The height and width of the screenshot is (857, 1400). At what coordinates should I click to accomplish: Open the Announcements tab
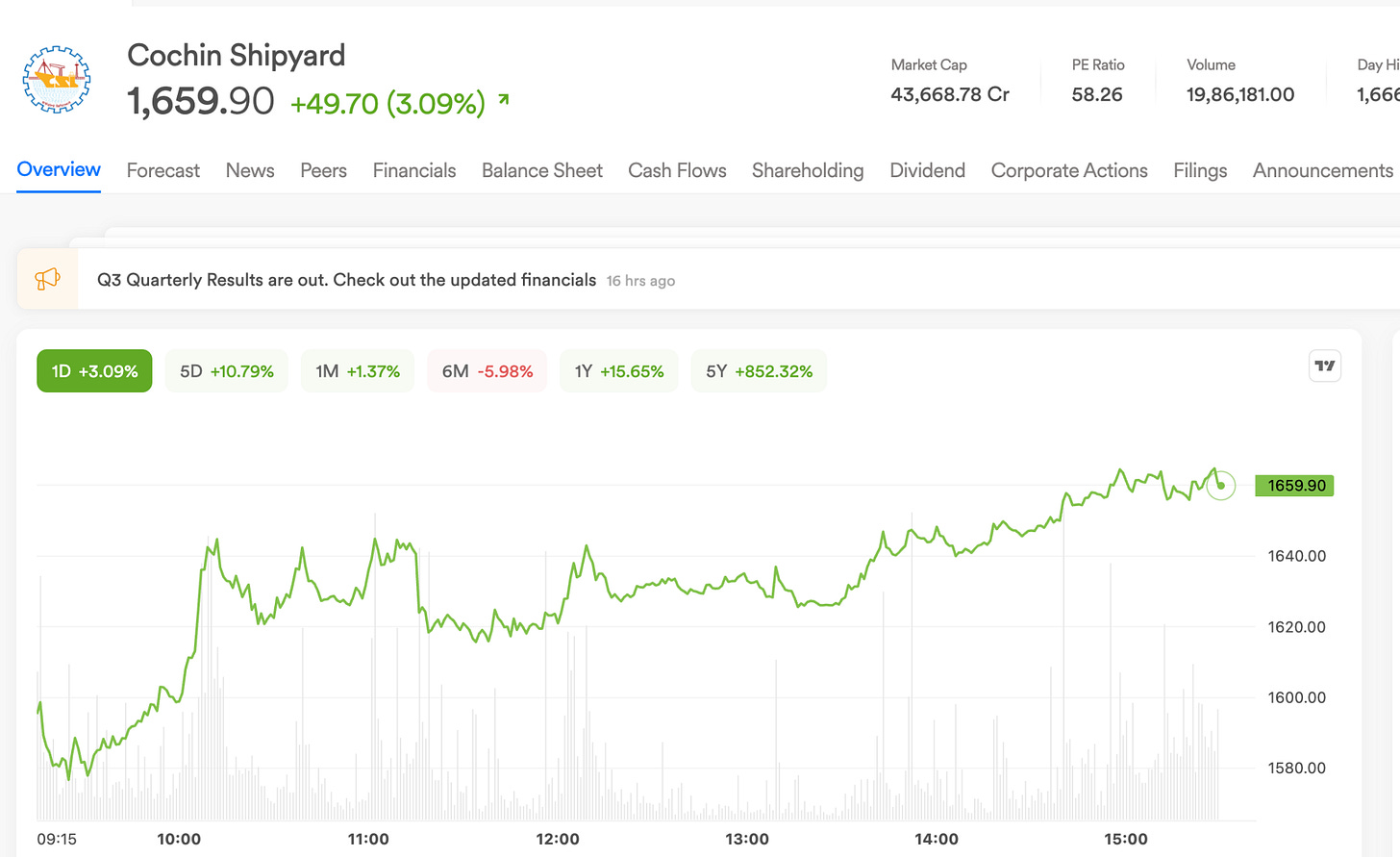pyautogui.click(x=1323, y=170)
